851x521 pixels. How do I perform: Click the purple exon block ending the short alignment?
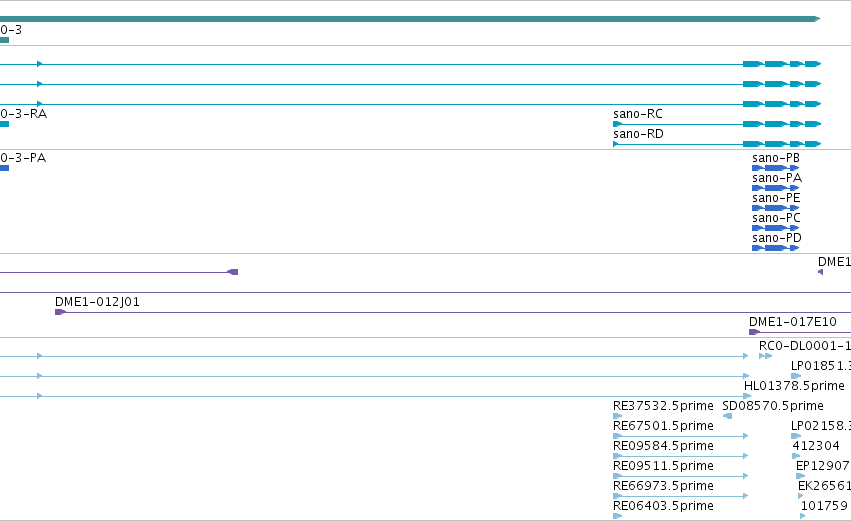click(233, 272)
